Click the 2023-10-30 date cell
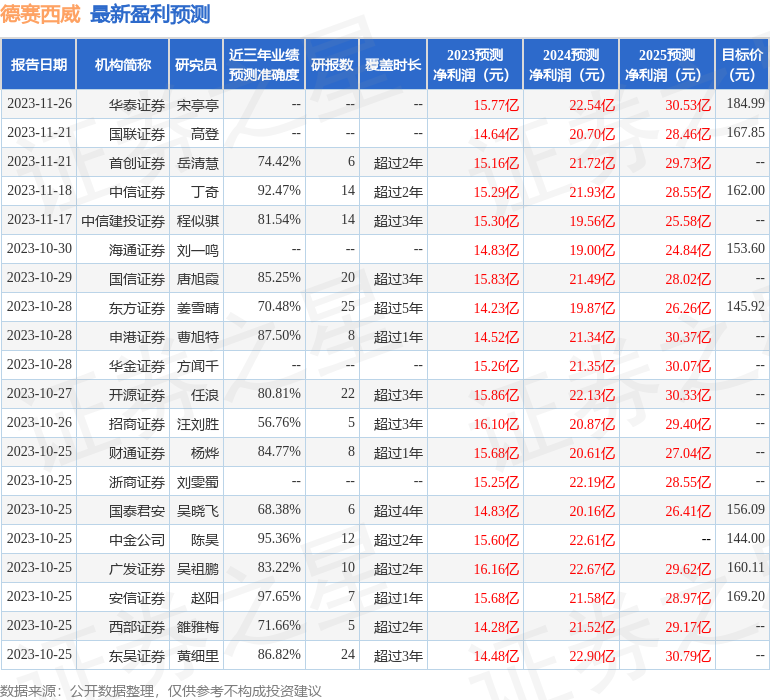This screenshot has width=770, height=700. pyautogui.click(x=39, y=249)
